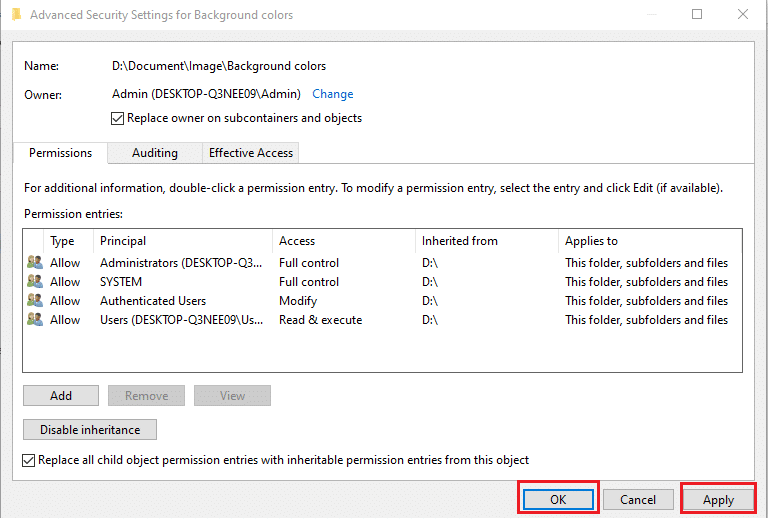Click the Authenticated Users entry icon
The width and height of the screenshot is (769, 520).
[35, 301]
